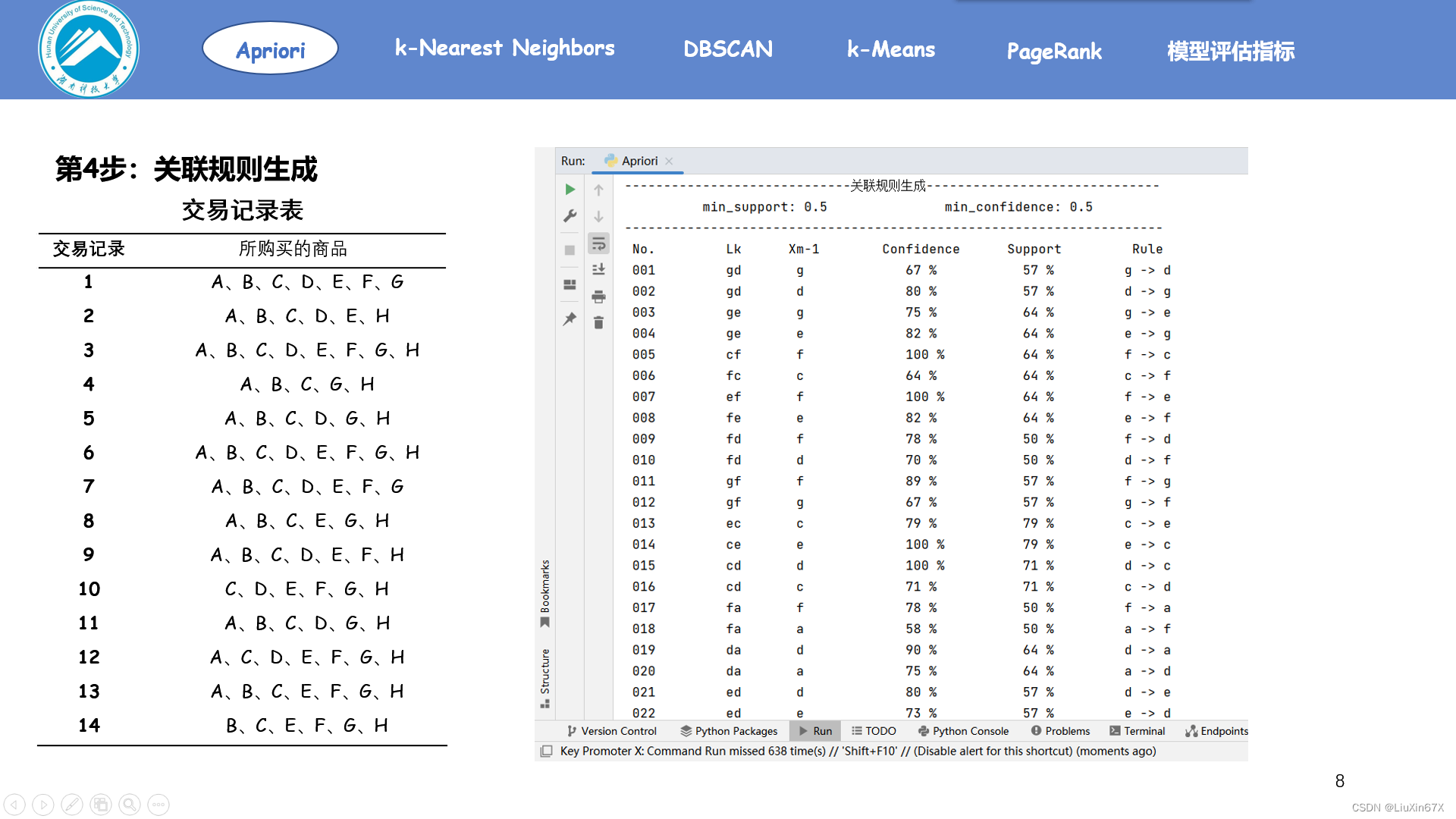The width and height of the screenshot is (1456, 819).
Task: Open slideshow more options ellipsis
Action: (158, 805)
